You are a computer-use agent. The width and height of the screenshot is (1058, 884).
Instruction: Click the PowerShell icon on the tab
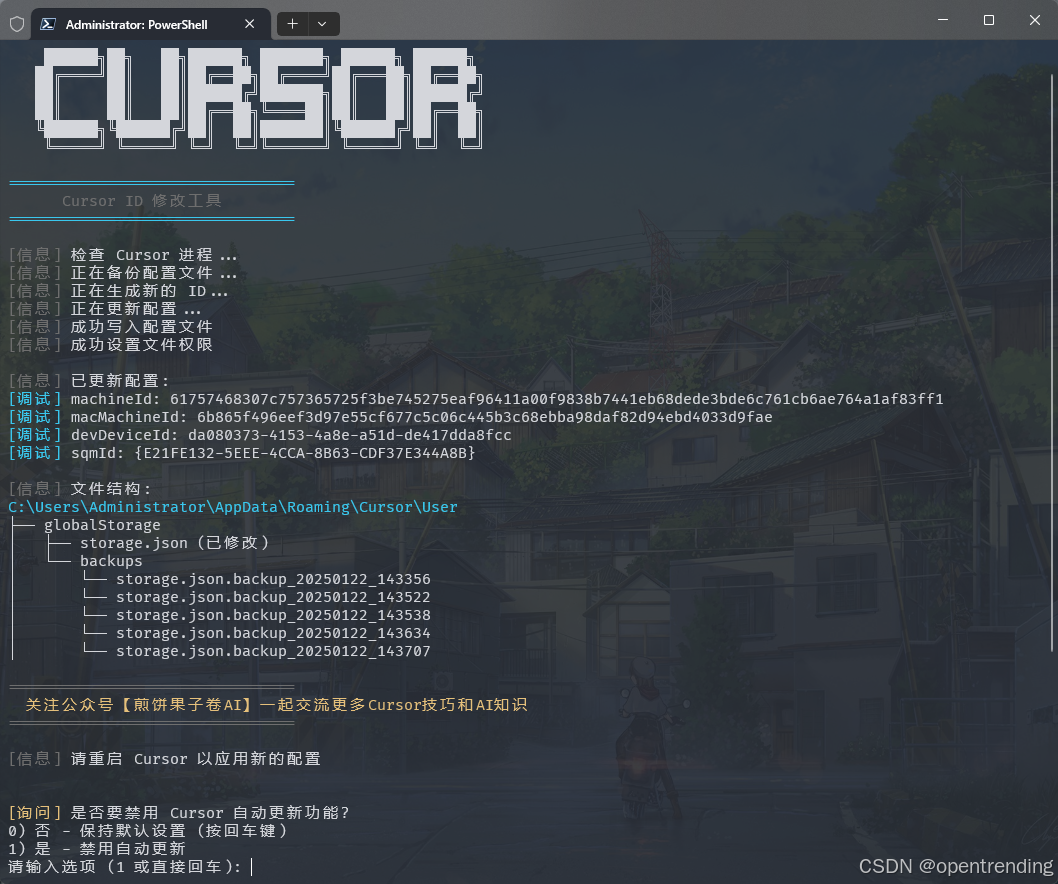click(48, 24)
